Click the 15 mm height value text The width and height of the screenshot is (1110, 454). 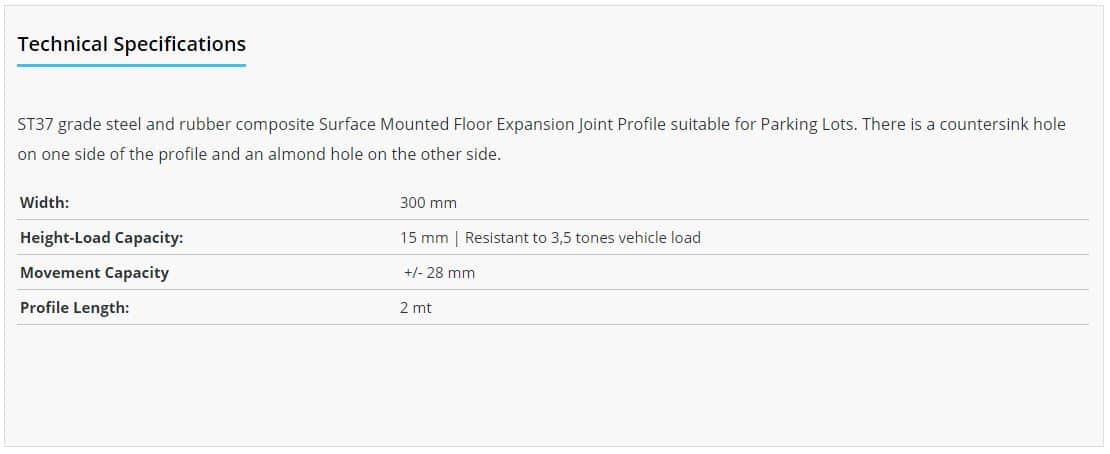(x=424, y=237)
